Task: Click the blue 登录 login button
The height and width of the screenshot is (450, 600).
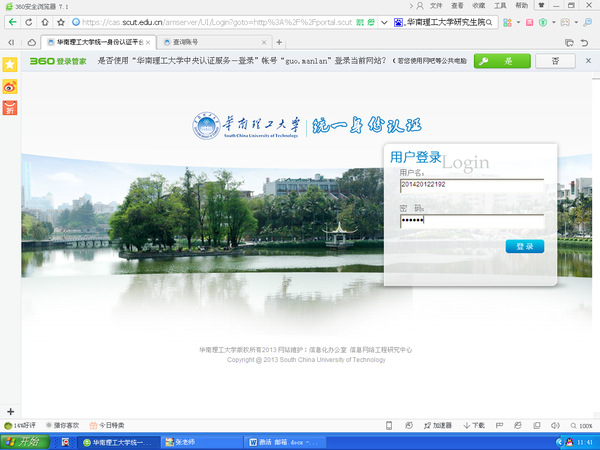Action: [525, 246]
